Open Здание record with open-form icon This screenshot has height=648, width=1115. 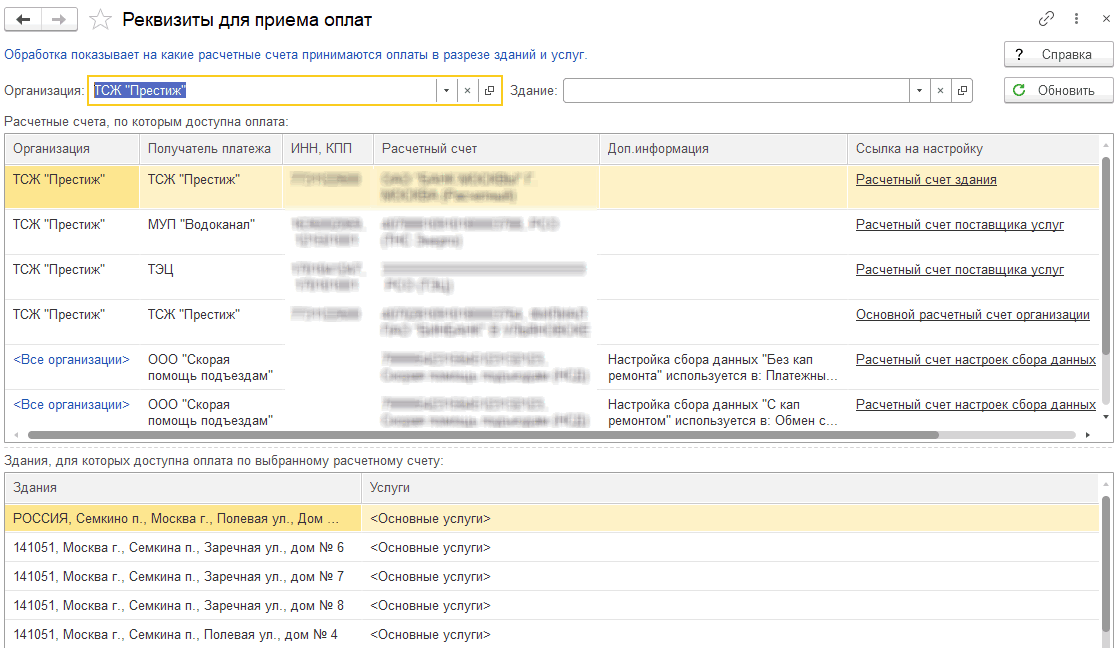point(962,90)
